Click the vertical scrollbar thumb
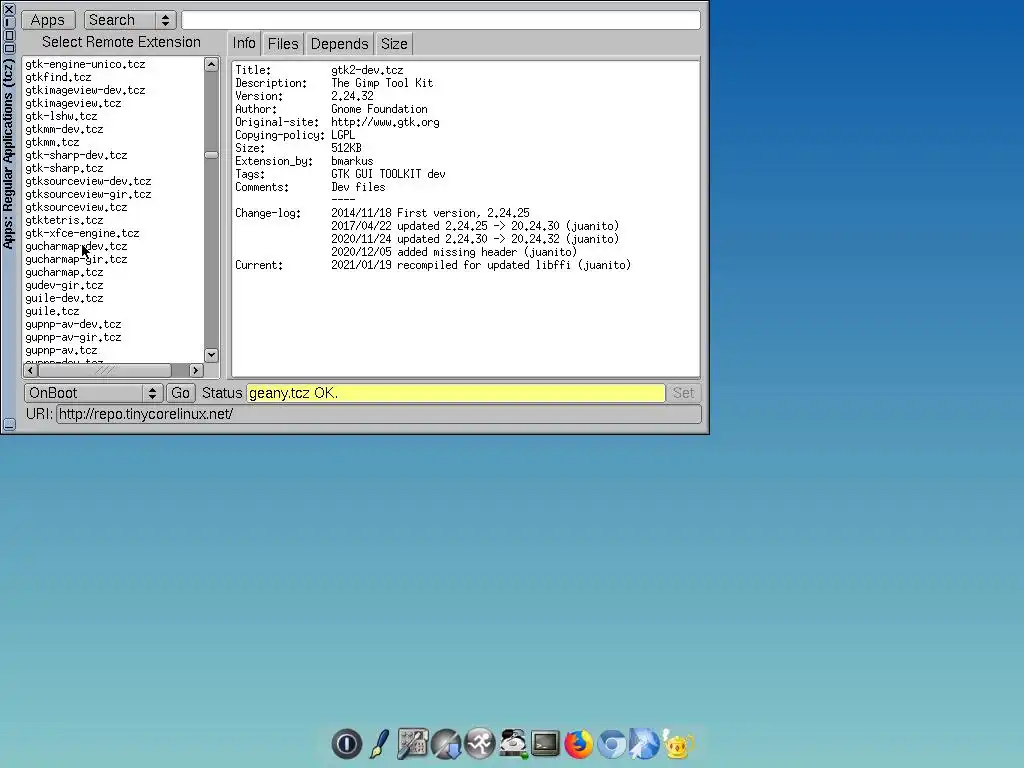The height and width of the screenshot is (768, 1024). click(211, 155)
